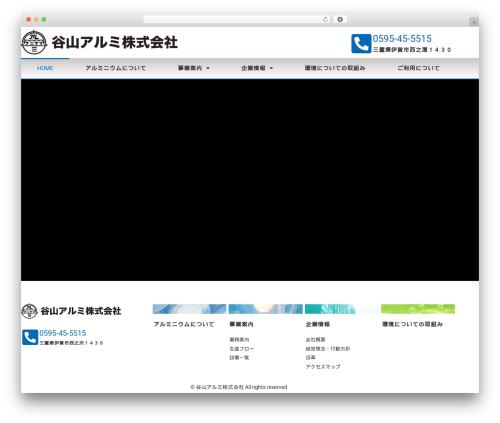Click the light-blue 事業案内 banner thumbnail
This screenshot has width=500, height=423.
pos(266,309)
